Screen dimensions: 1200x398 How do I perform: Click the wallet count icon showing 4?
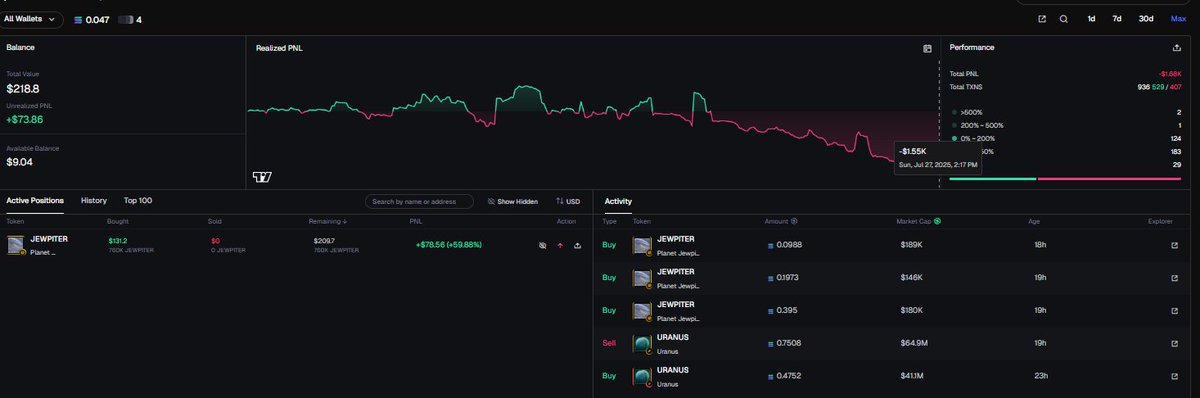pos(129,19)
